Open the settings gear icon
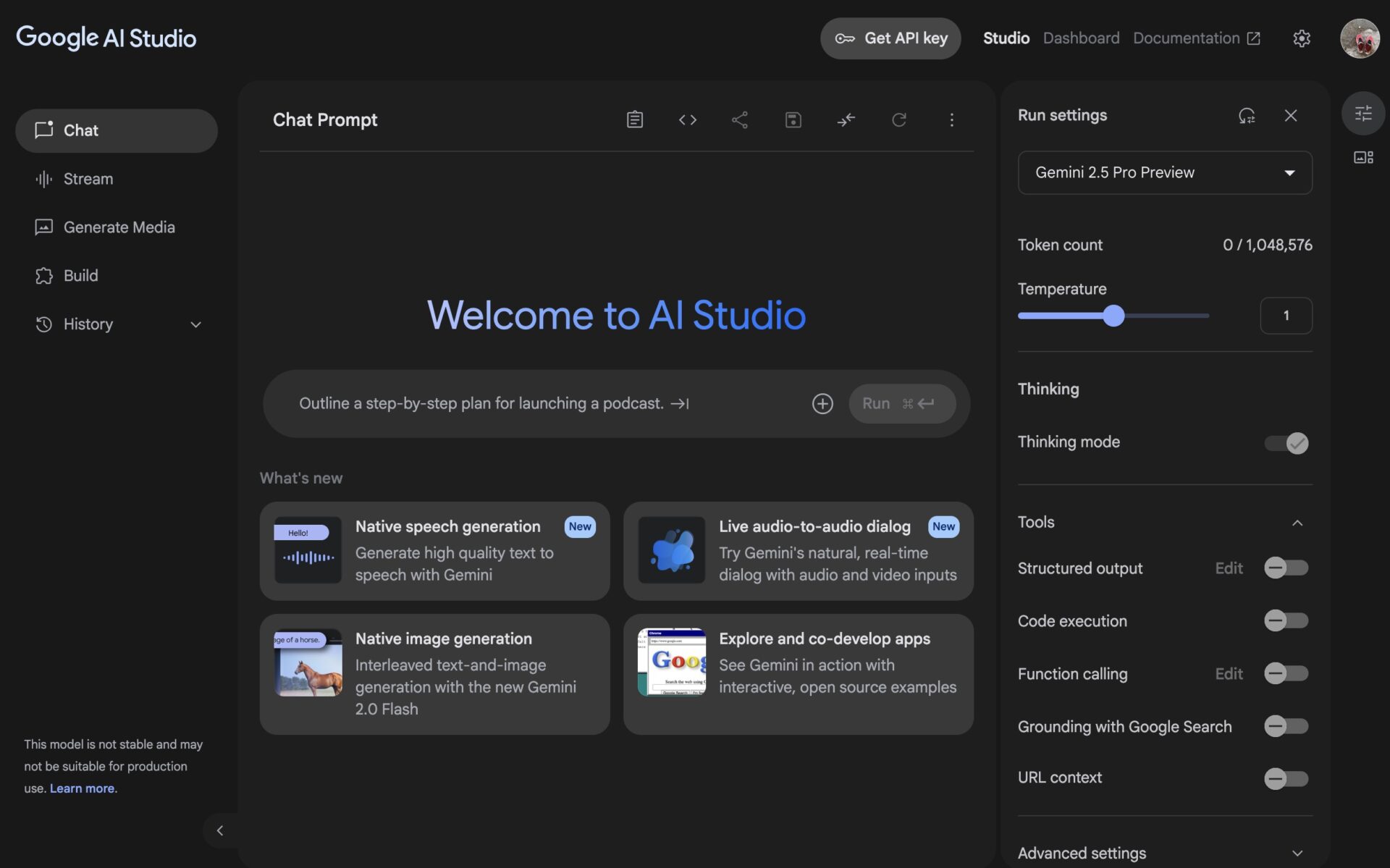The image size is (1390, 868). point(1301,38)
